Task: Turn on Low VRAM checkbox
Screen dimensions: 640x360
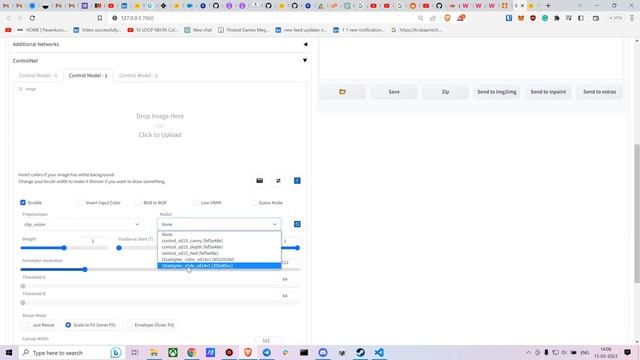Action: [x=196, y=202]
